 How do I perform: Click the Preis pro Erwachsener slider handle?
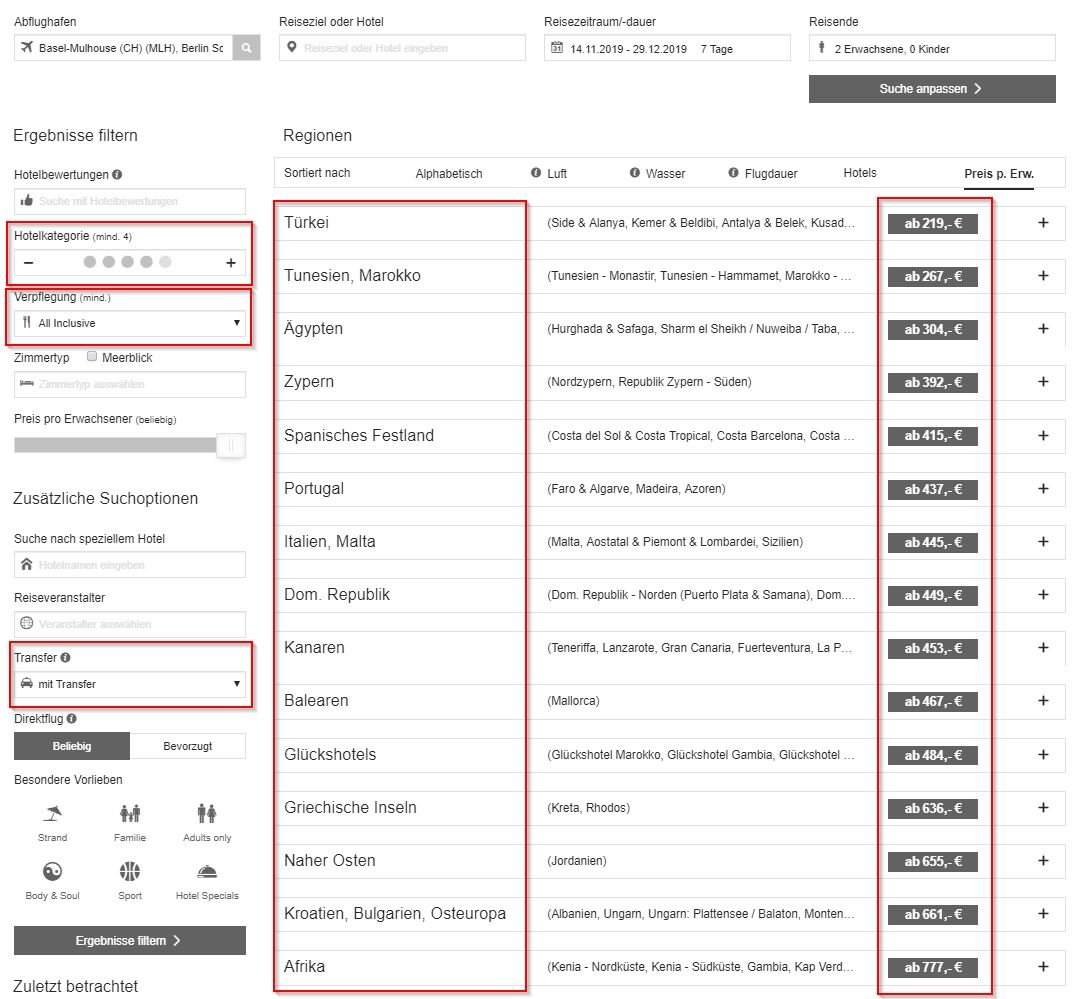(231, 446)
